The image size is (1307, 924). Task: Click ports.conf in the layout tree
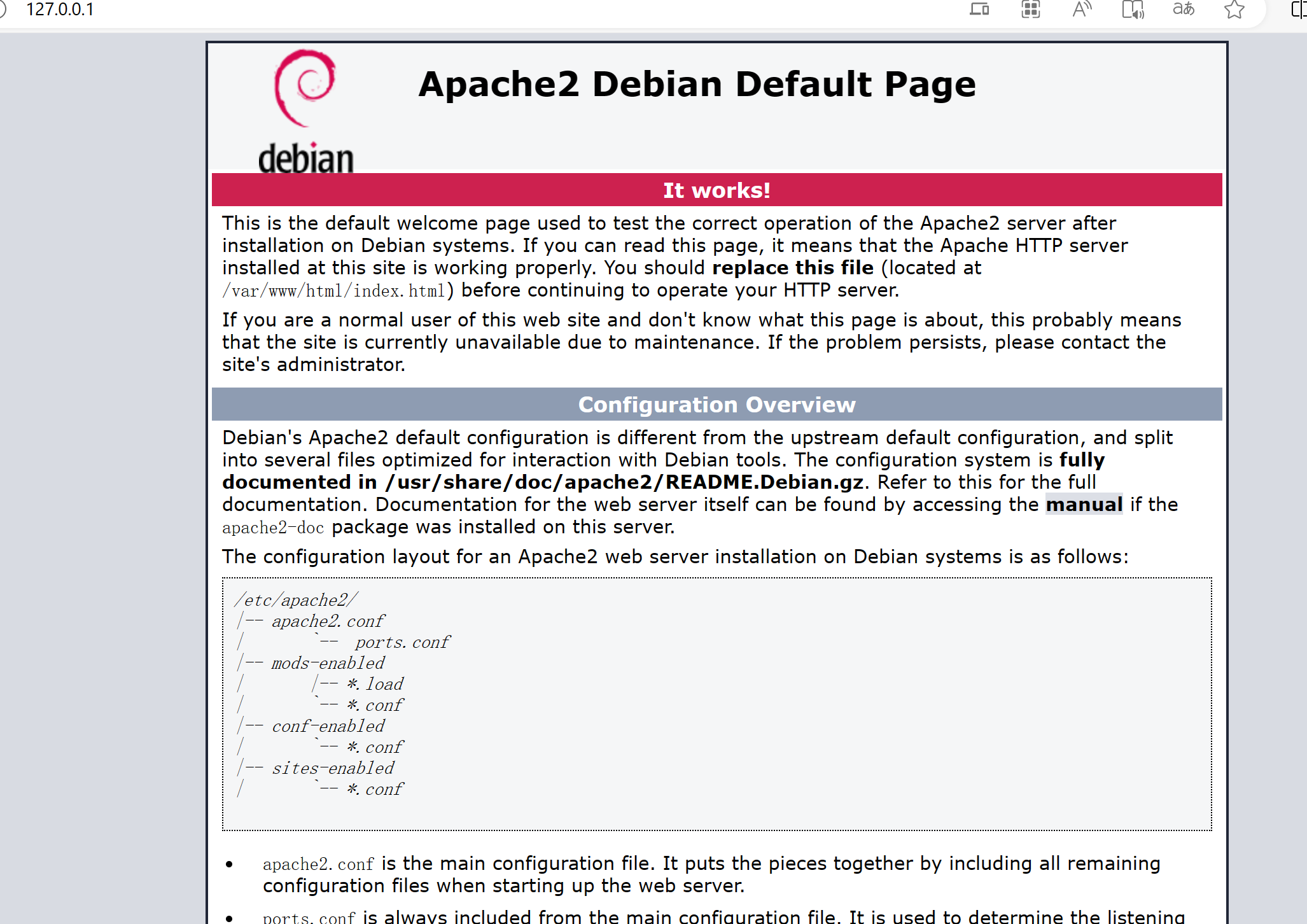402,642
